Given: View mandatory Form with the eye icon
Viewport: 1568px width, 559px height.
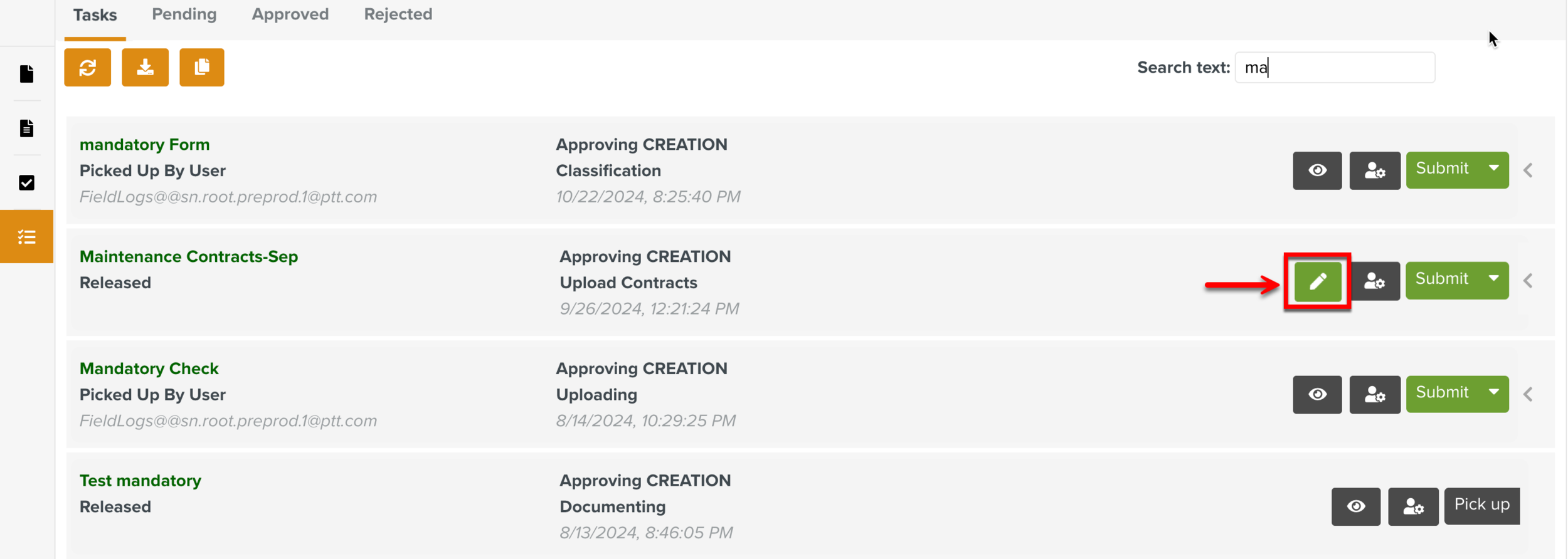Looking at the screenshot, I should pos(1316,170).
